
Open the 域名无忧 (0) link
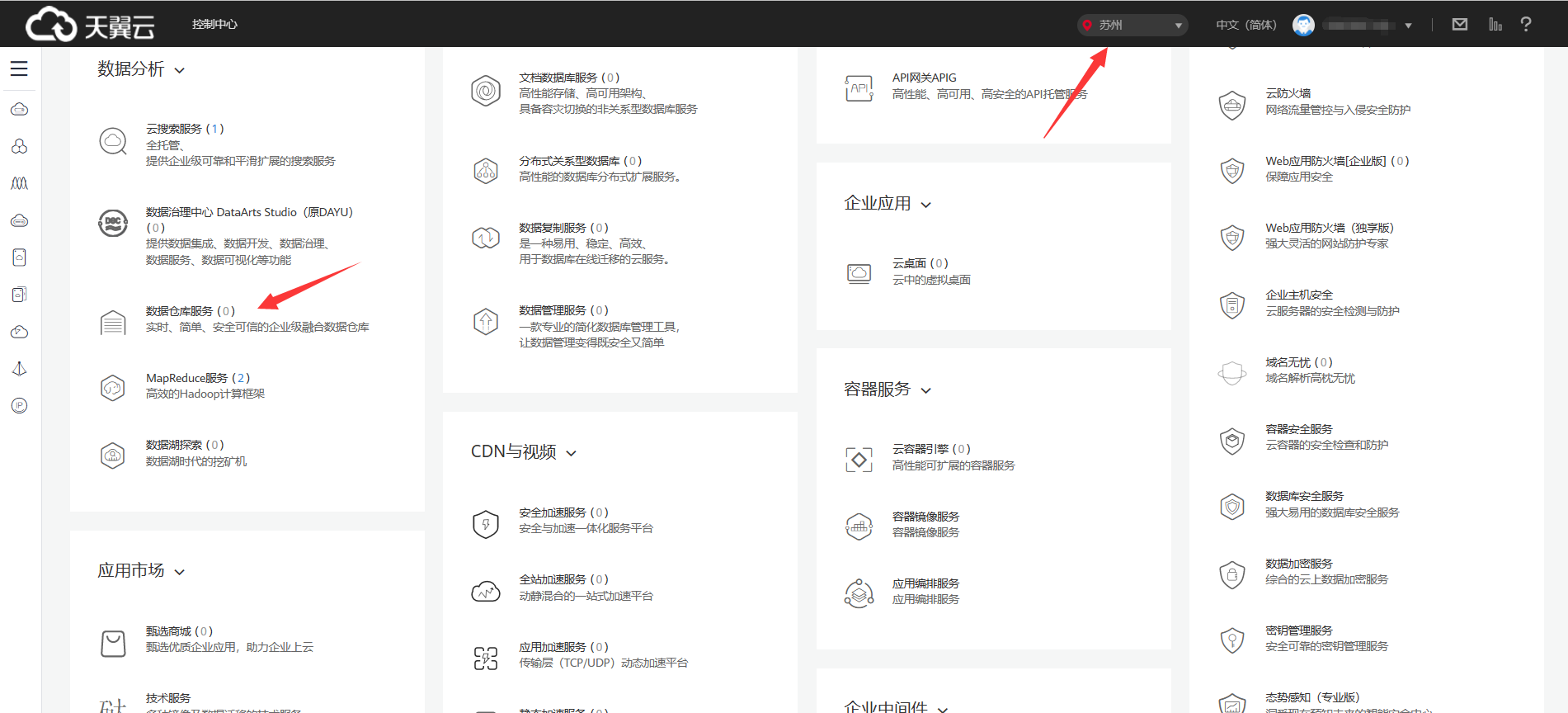[x=1299, y=362]
